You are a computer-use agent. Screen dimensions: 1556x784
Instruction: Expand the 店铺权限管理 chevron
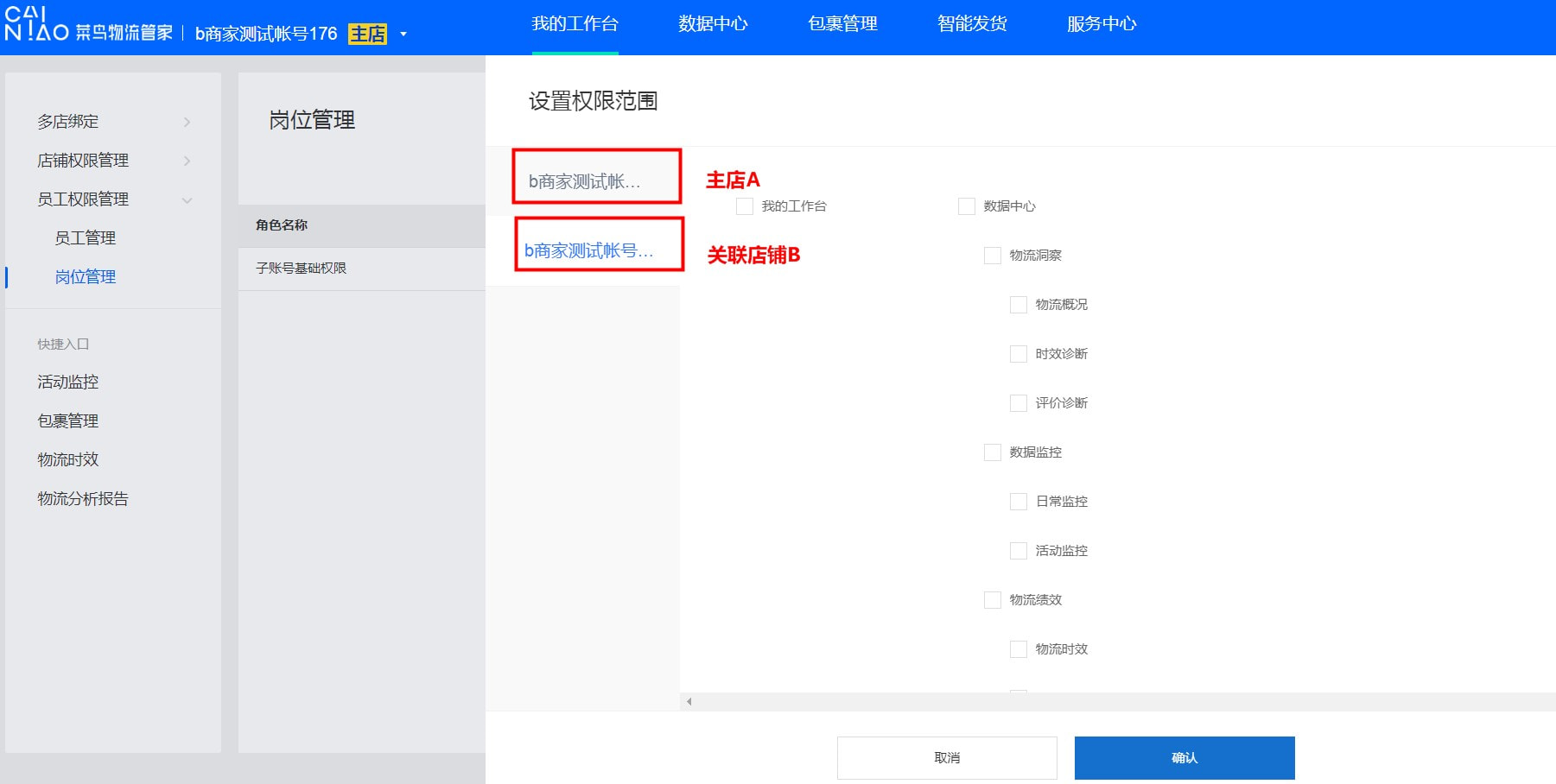(187, 161)
